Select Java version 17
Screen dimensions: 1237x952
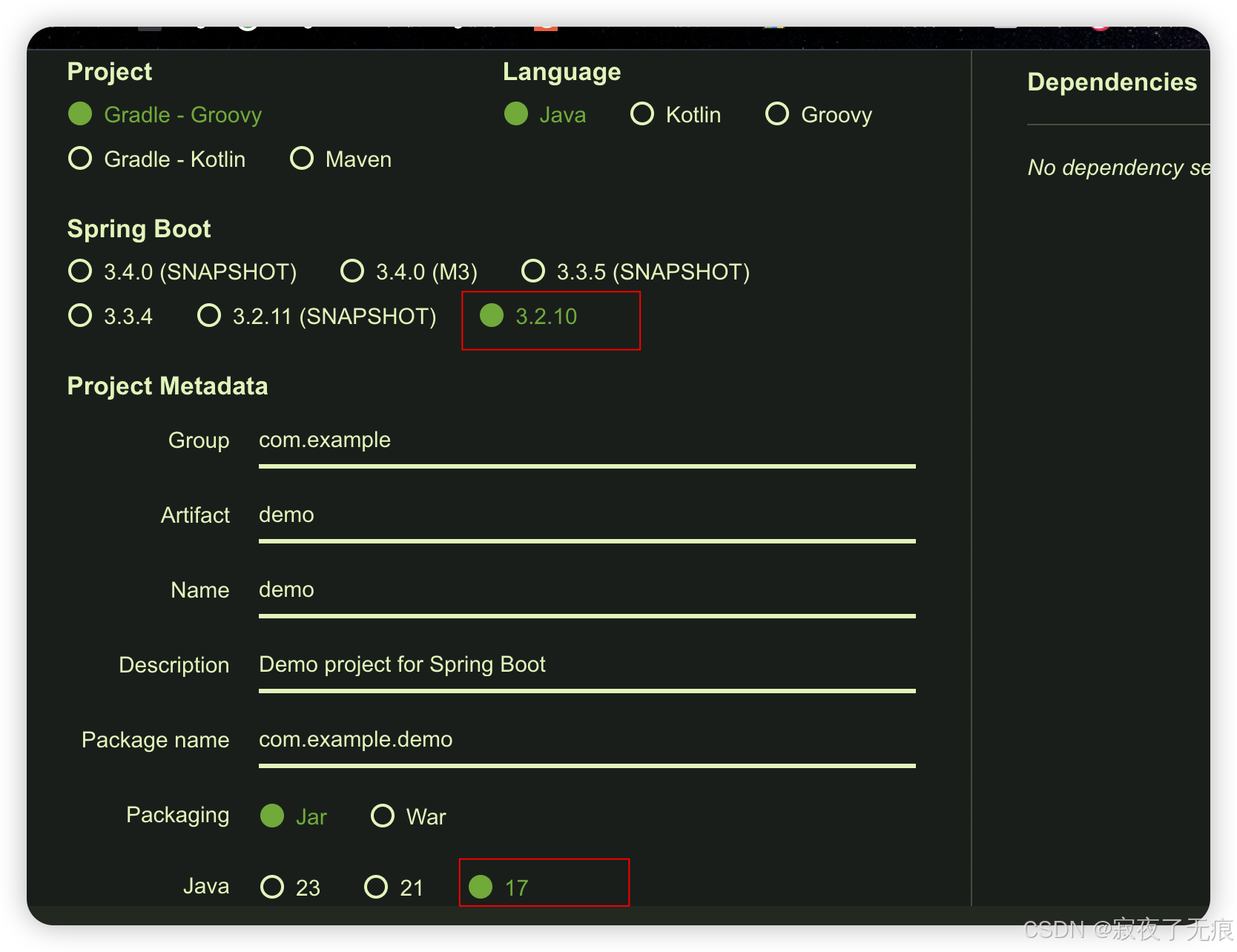coord(498,887)
